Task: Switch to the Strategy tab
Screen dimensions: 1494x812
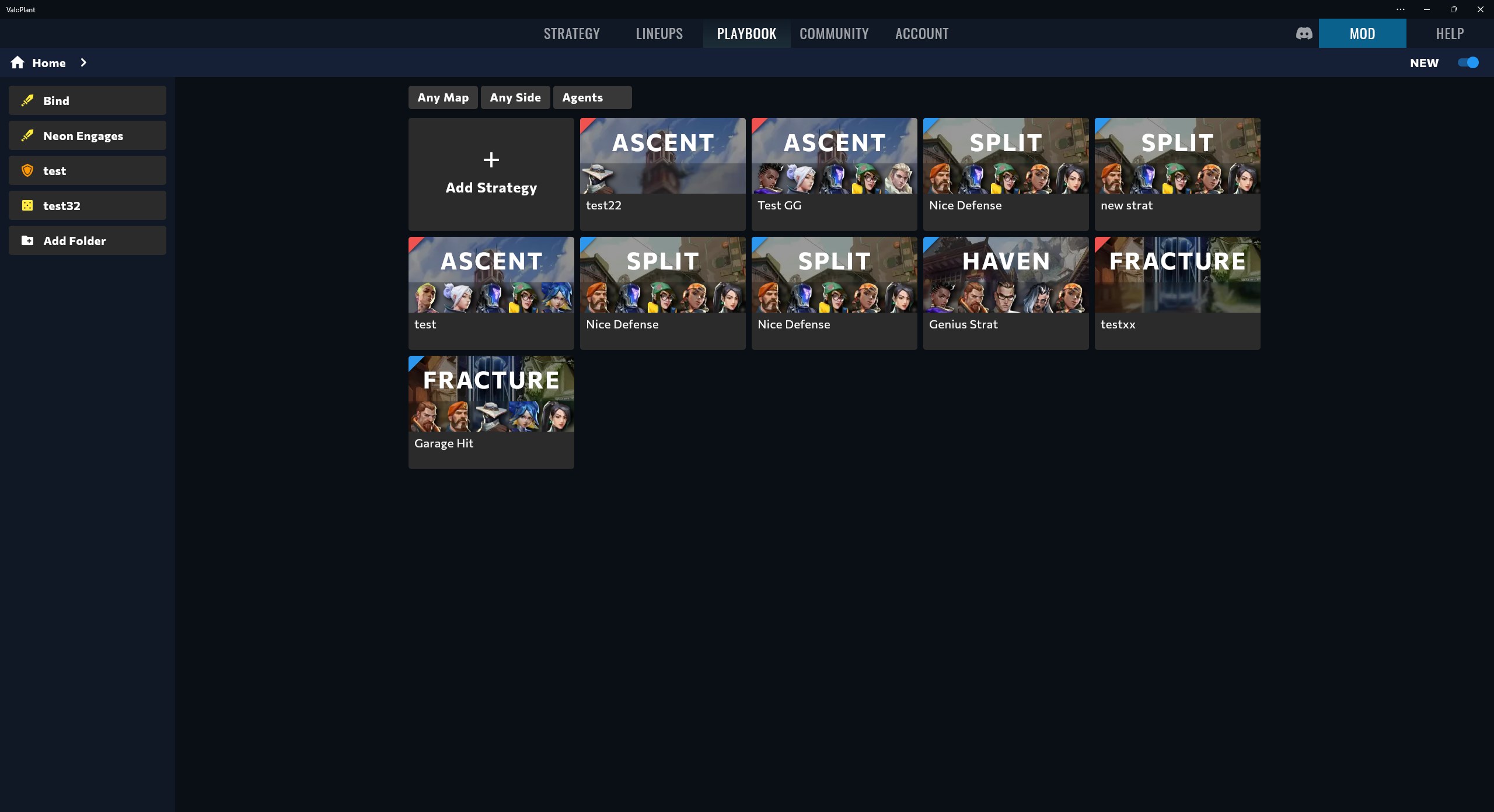Action: click(571, 34)
